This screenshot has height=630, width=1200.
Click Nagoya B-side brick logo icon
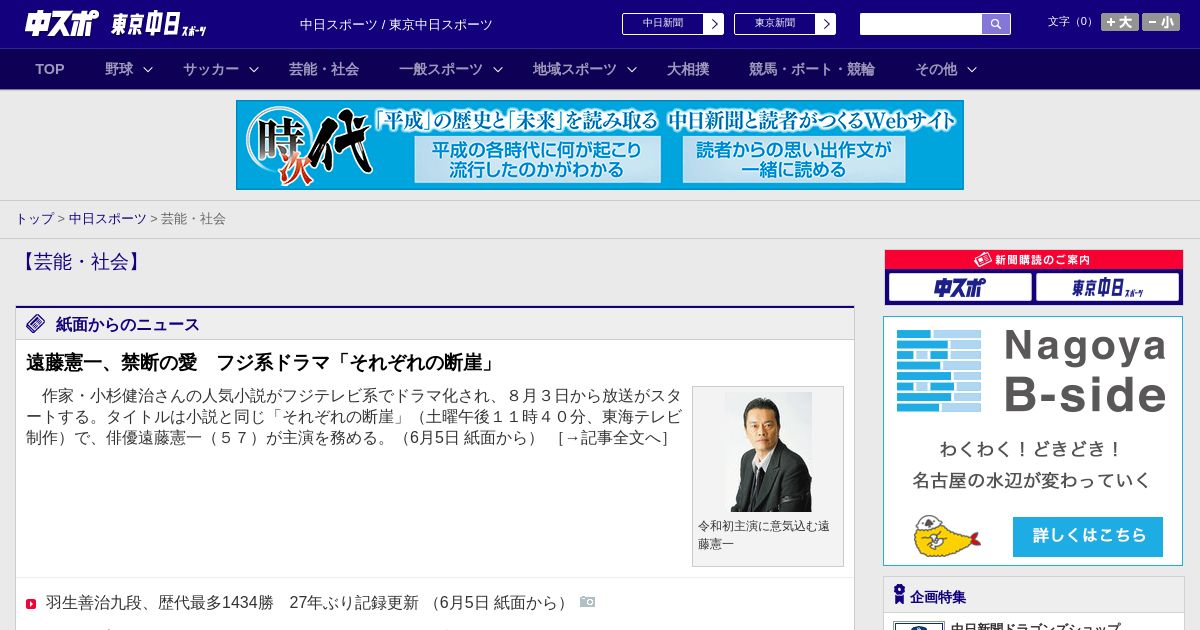coord(939,371)
